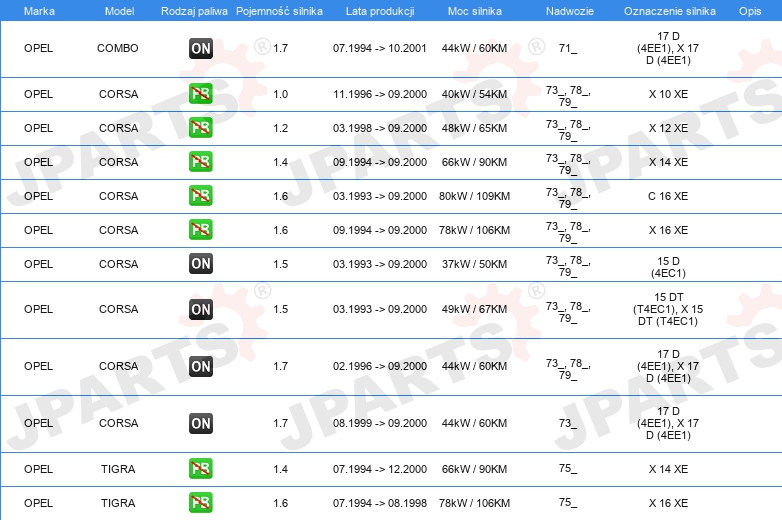Screen dimensions: 782x520
Task: Select the 78kW / 106KM cell in the Corsa row
Action: tap(474, 230)
